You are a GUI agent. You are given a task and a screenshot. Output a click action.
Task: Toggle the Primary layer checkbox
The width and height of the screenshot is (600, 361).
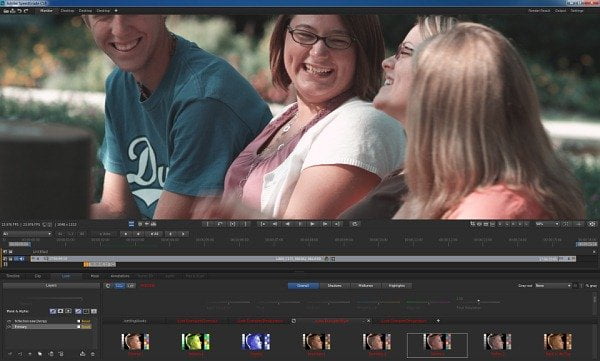click(79, 327)
